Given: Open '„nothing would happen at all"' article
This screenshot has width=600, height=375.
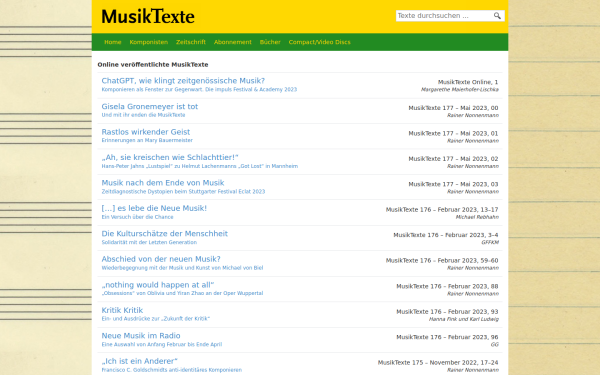Looking at the screenshot, I should 158,285.
